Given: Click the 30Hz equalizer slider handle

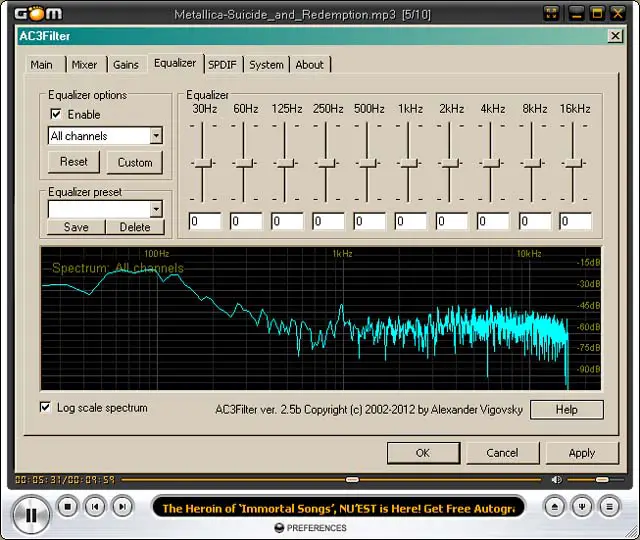Looking at the screenshot, I should [x=203, y=163].
